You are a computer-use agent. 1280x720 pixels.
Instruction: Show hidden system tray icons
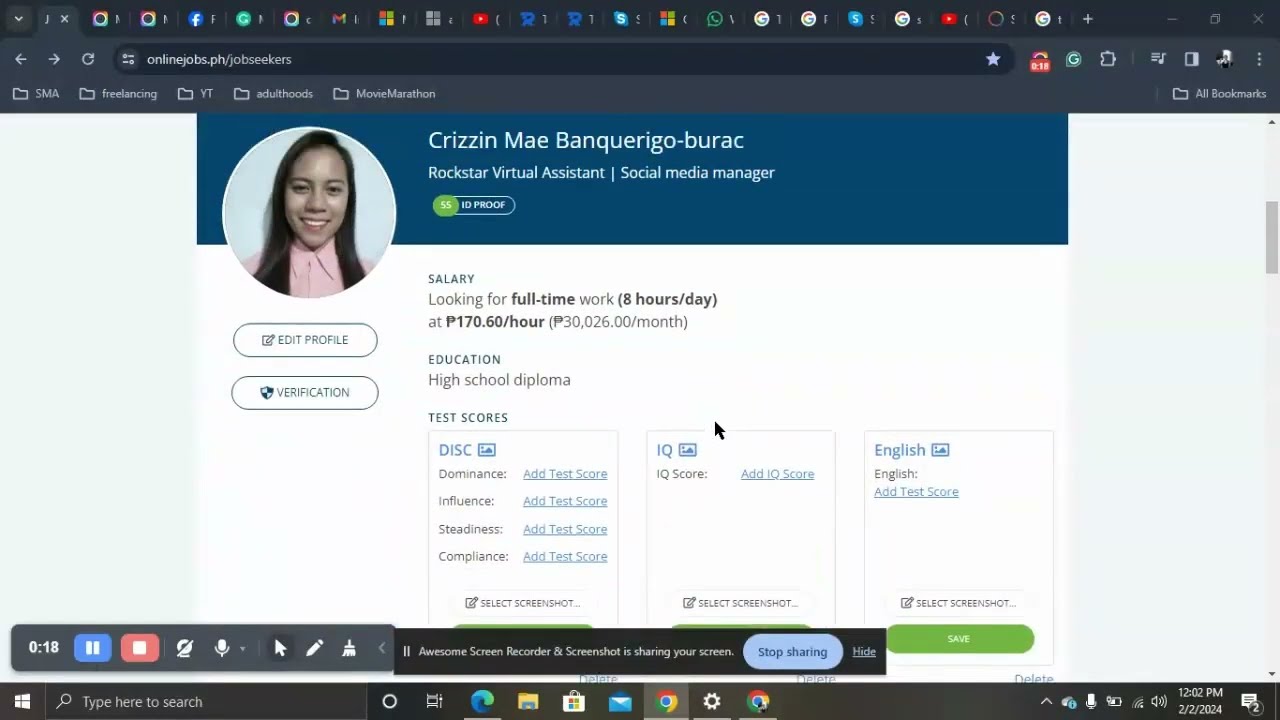pos(1046,702)
